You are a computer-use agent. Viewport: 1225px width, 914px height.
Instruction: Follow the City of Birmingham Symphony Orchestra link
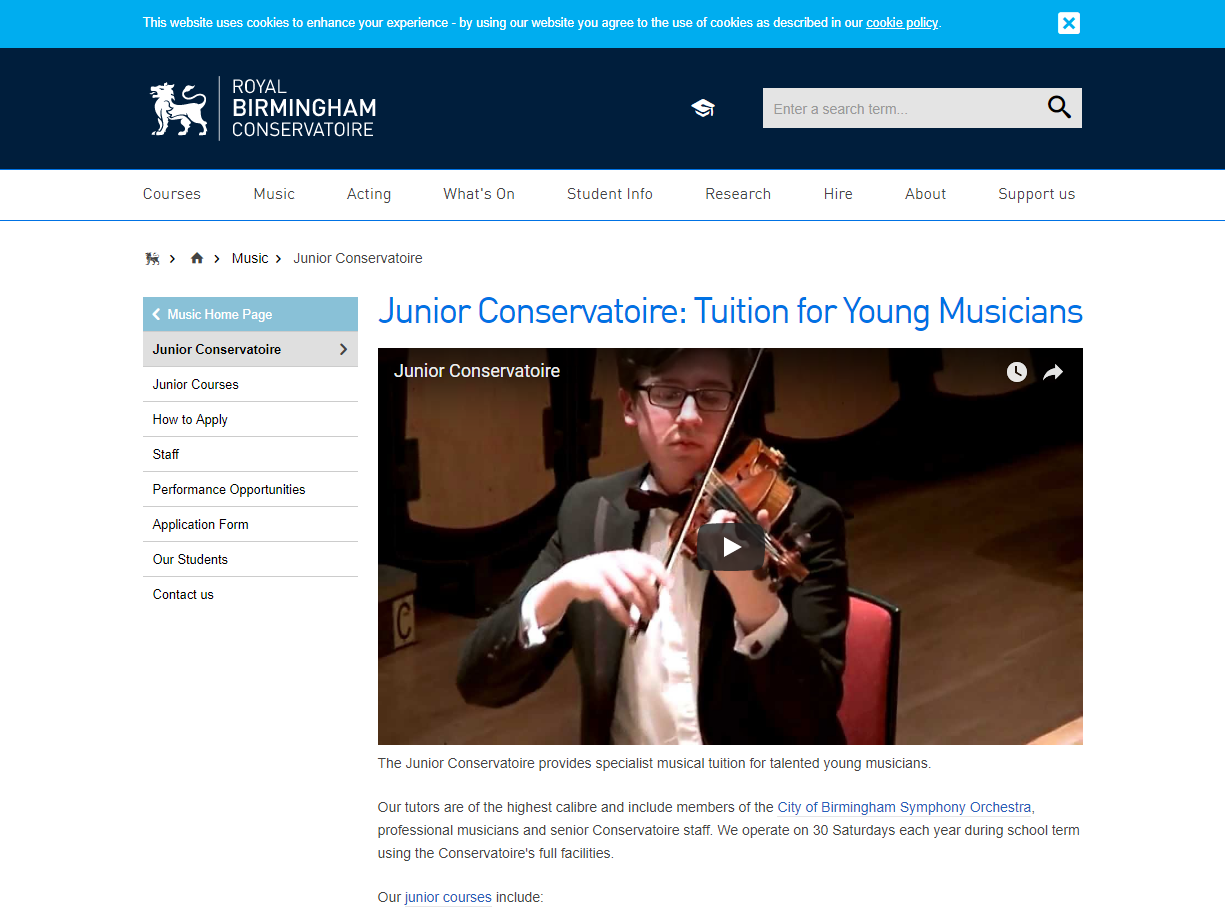click(x=904, y=807)
